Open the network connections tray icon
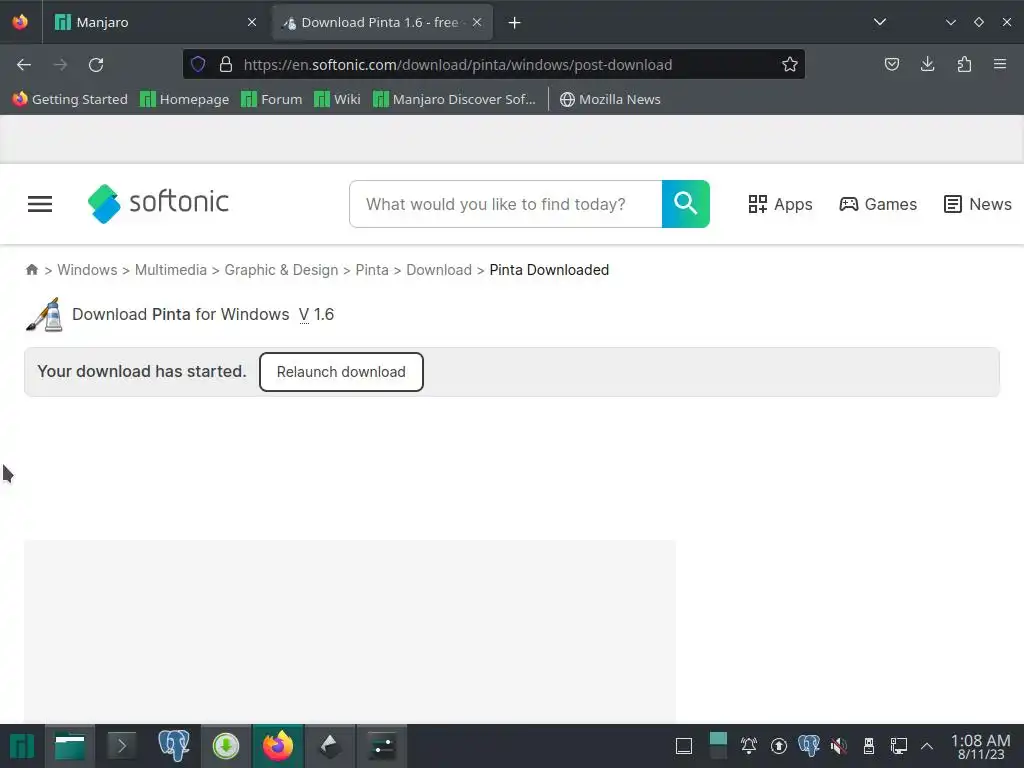 [899, 746]
